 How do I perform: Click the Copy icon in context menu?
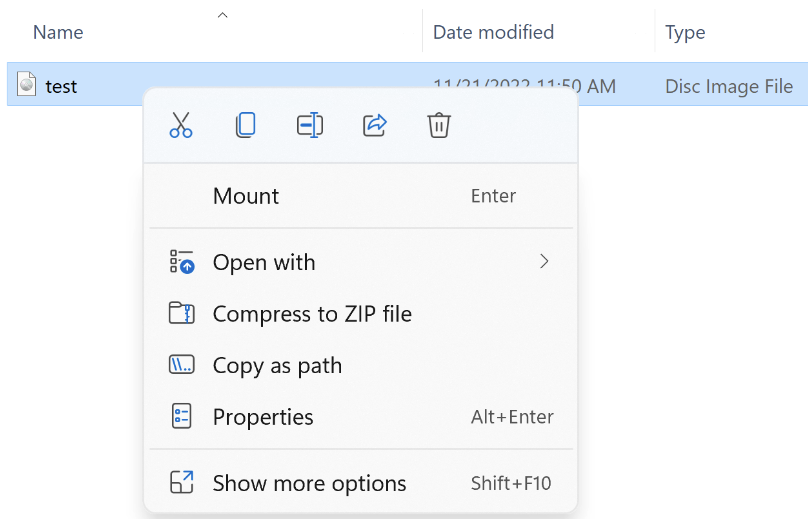pyautogui.click(x=245, y=125)
